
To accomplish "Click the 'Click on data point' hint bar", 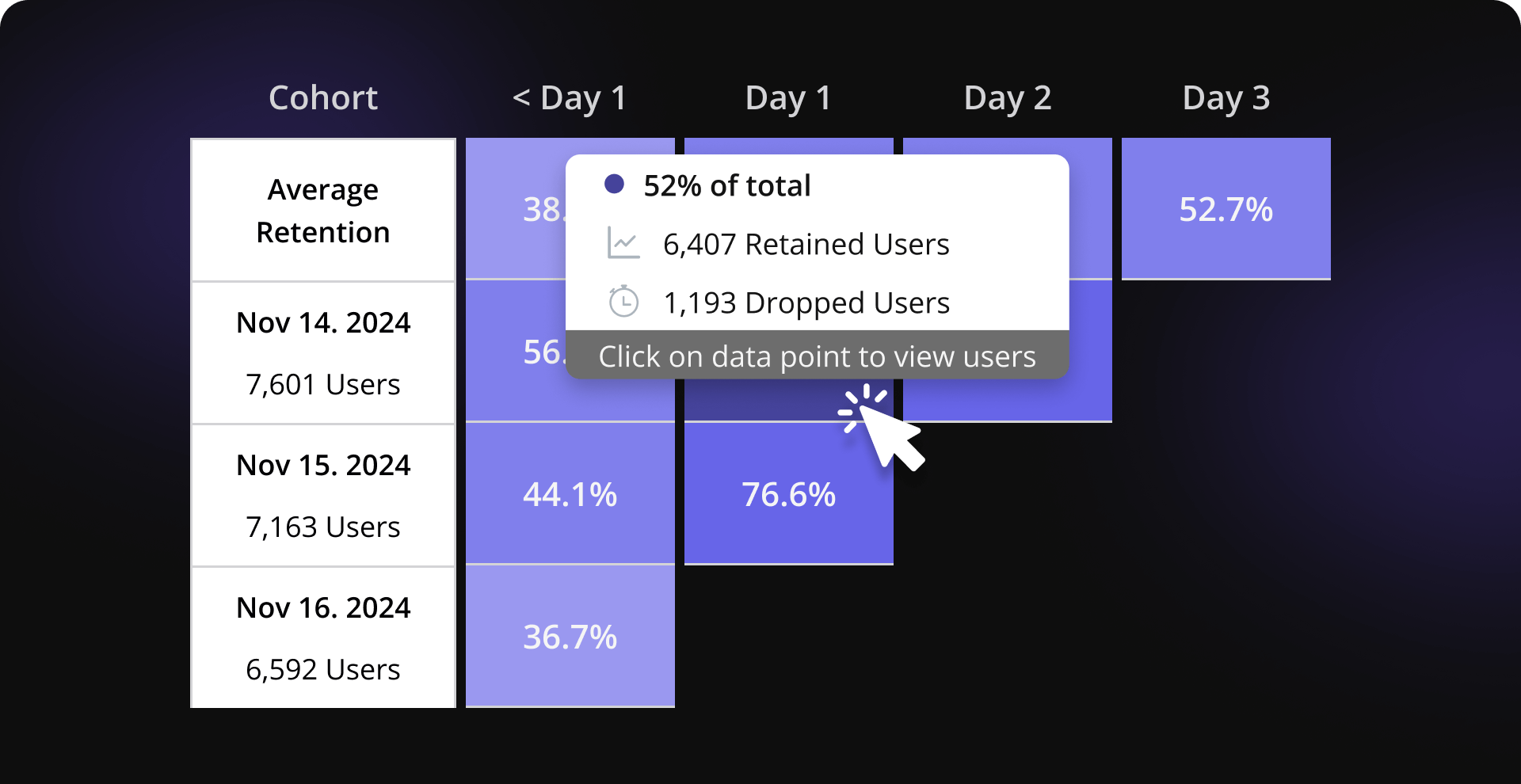I will [x=817, y=356].
